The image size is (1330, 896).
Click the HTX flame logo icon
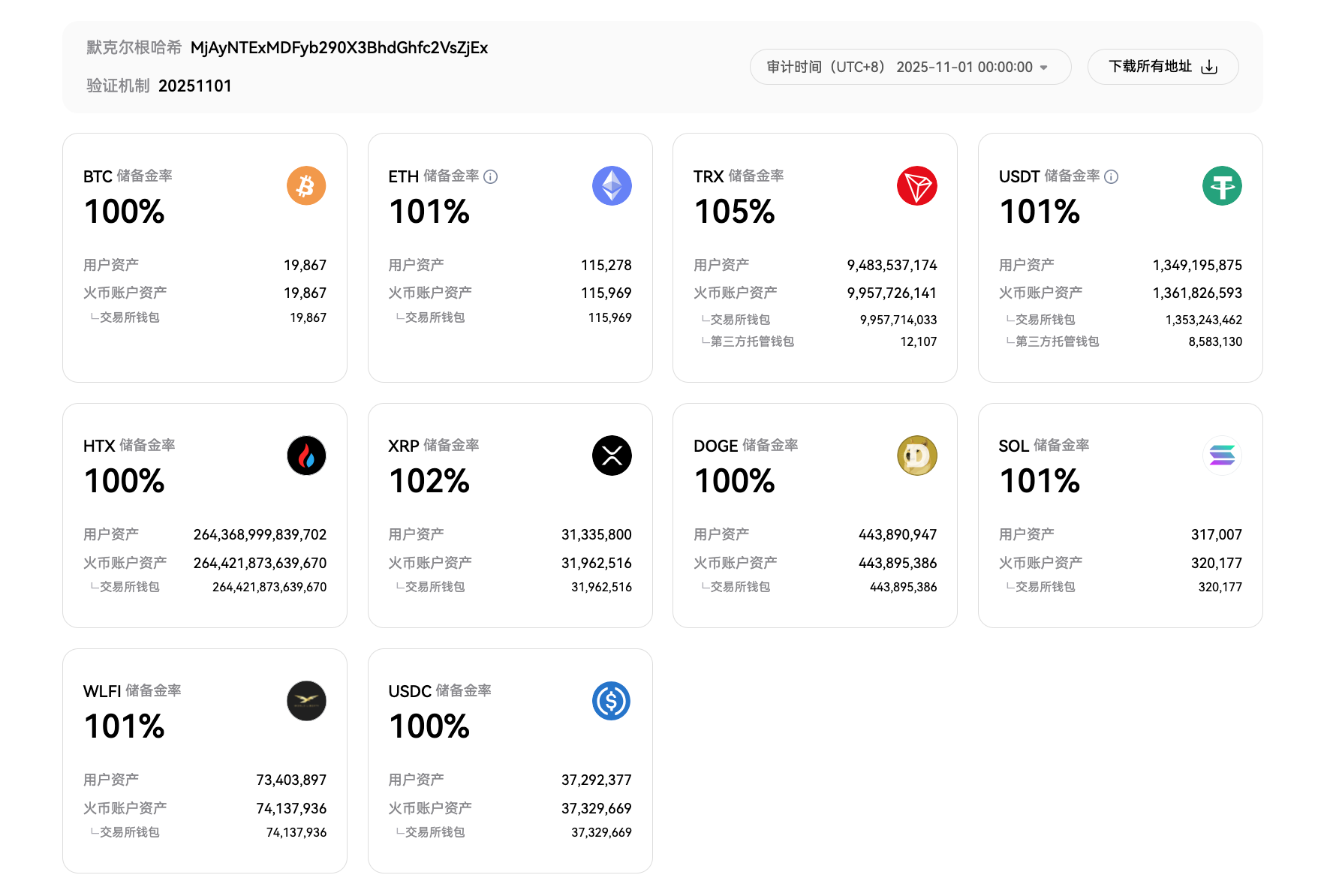coord(305,456)
